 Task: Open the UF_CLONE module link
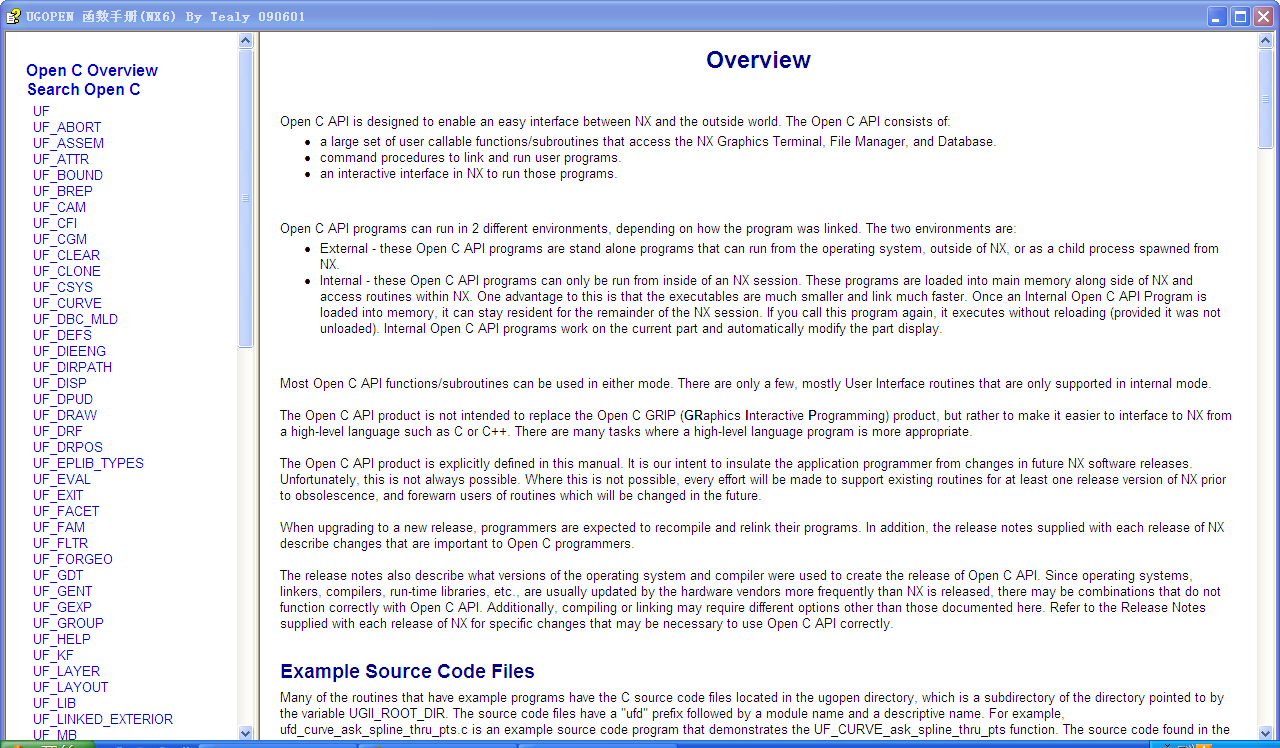coord(67,271)
